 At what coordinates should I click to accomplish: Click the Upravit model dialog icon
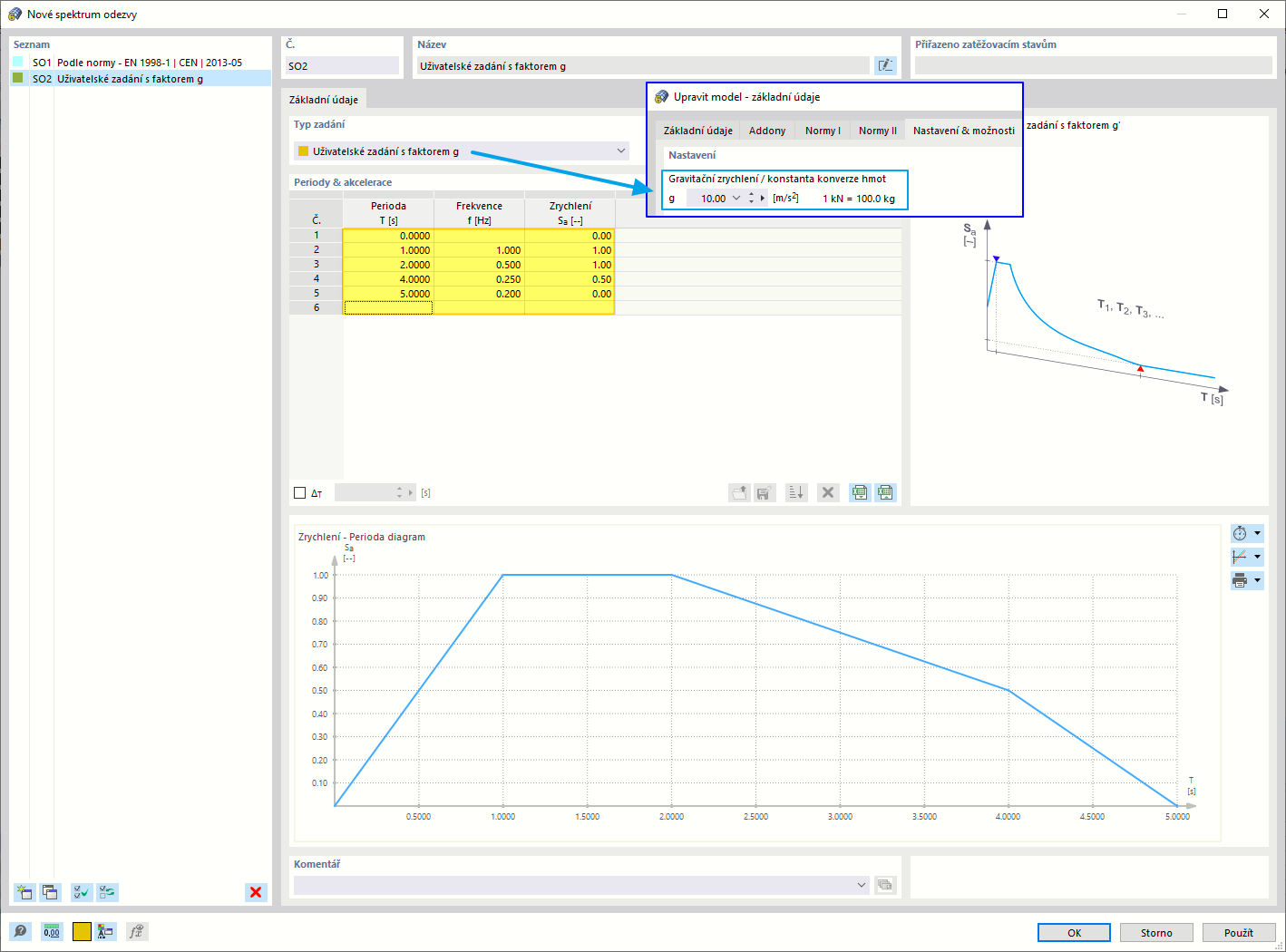tap(662, 97)
